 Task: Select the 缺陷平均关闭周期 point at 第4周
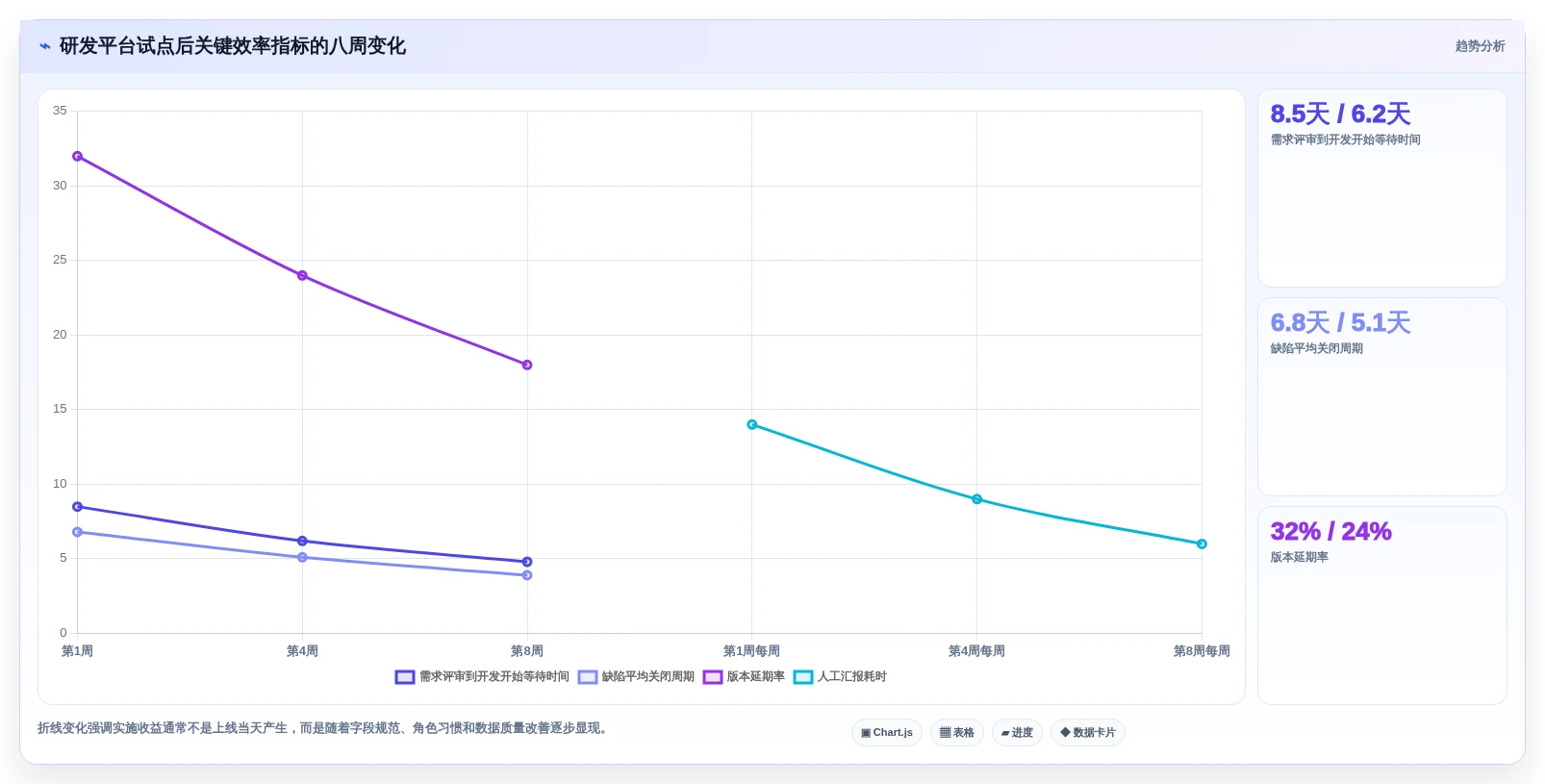pyautogui.click(x=302, y=557)
